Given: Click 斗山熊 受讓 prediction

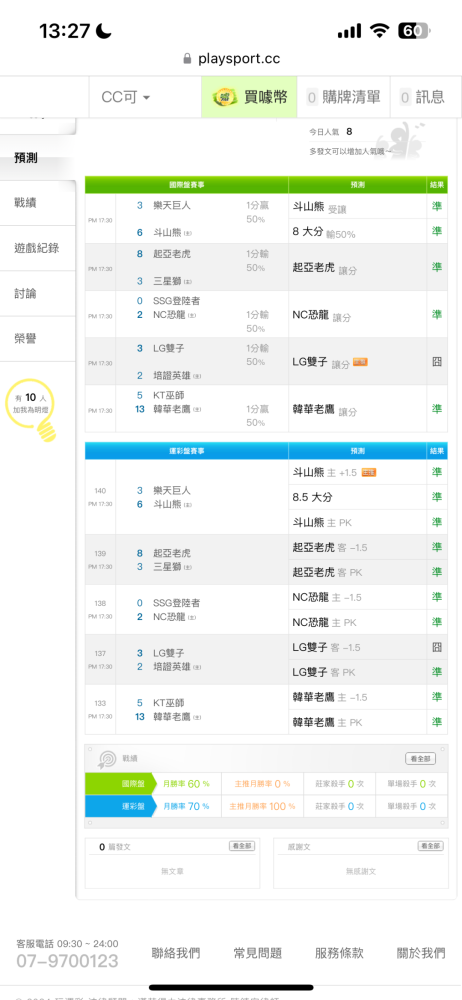Looking at the screenshot, I should coord(320,207).
